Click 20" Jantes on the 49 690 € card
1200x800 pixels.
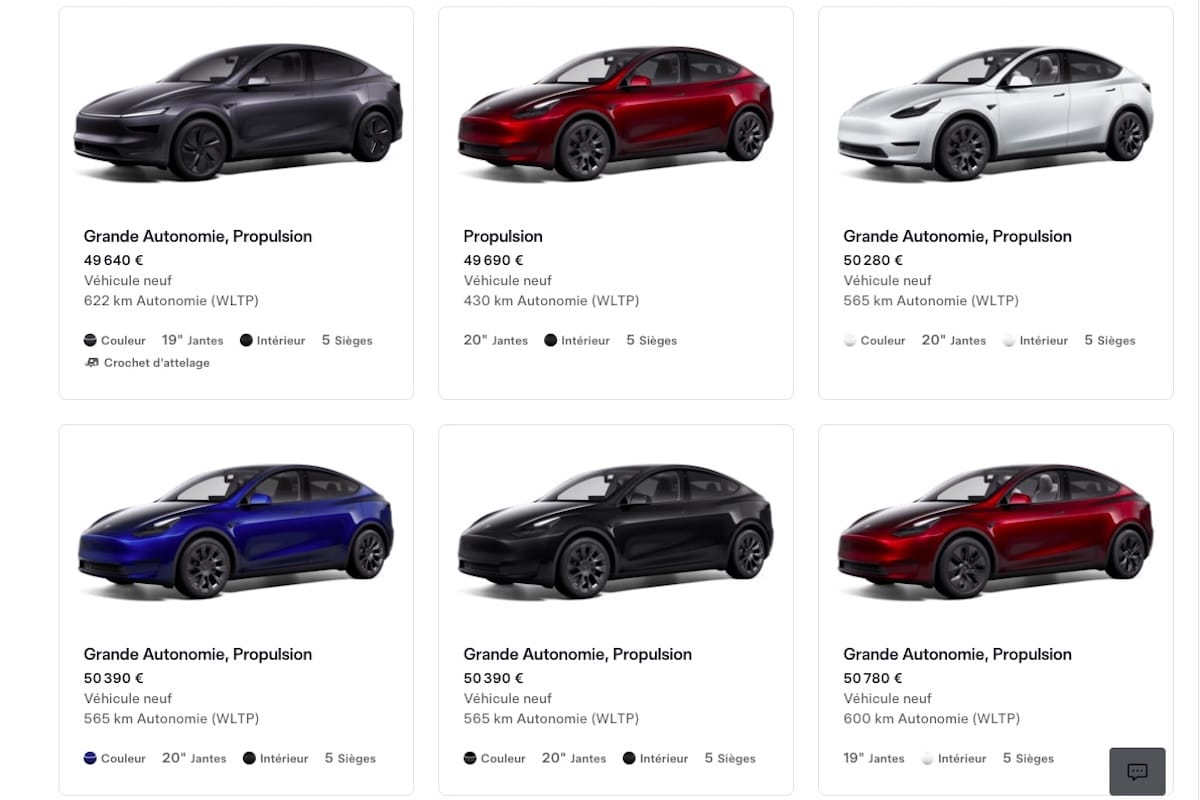[x=496, y=341]
